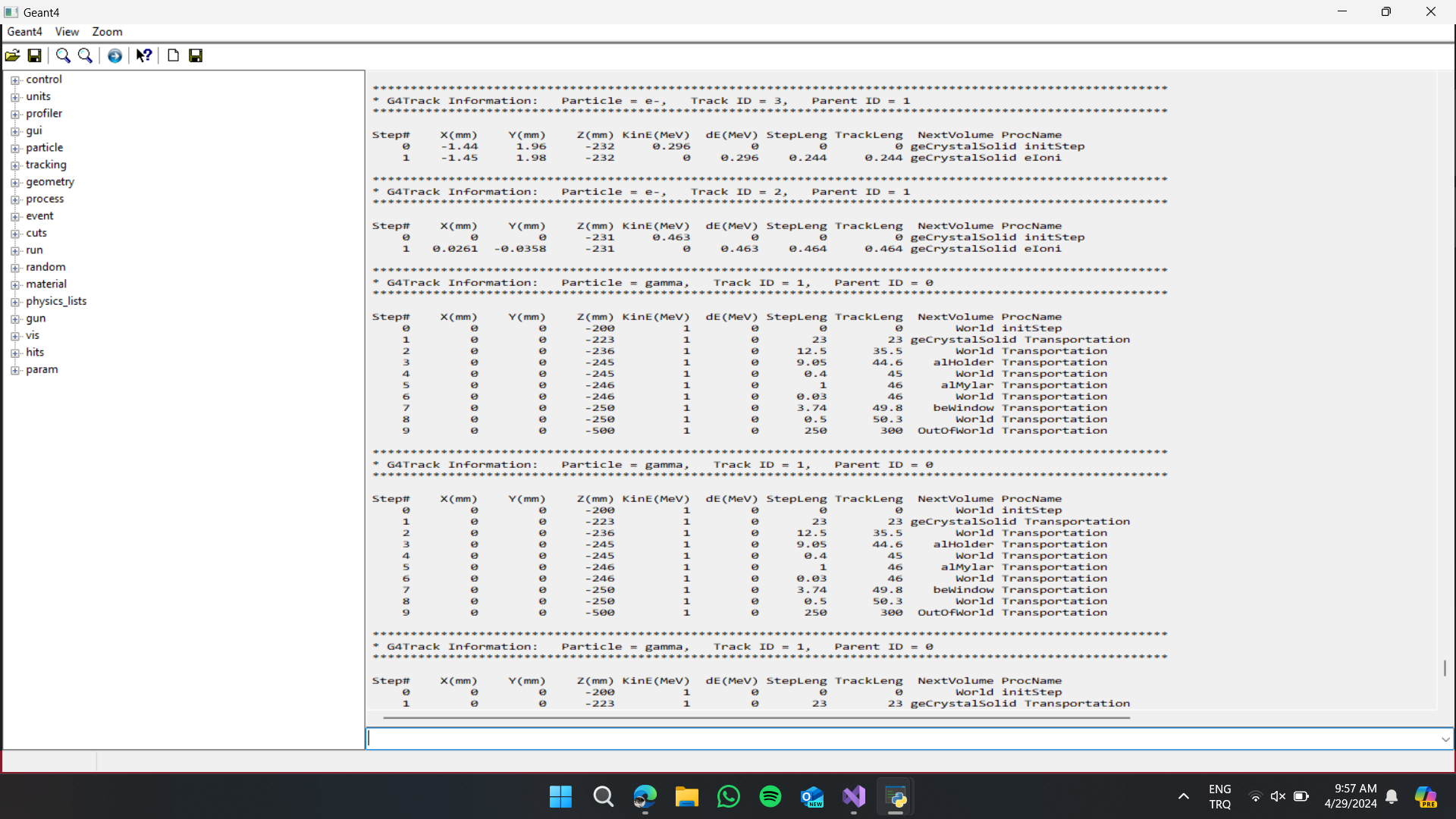
Task: Expand the control tree node
Action: (x=15, y=80)
